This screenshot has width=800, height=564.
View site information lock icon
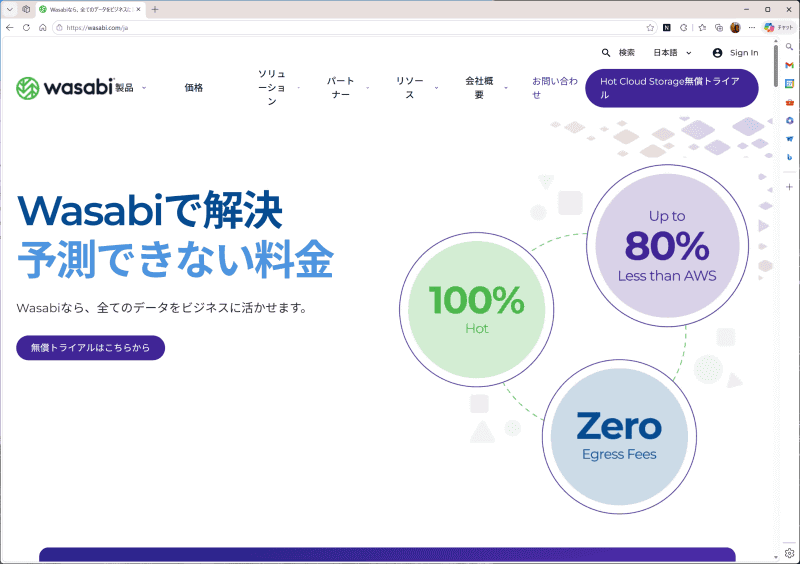60,28
